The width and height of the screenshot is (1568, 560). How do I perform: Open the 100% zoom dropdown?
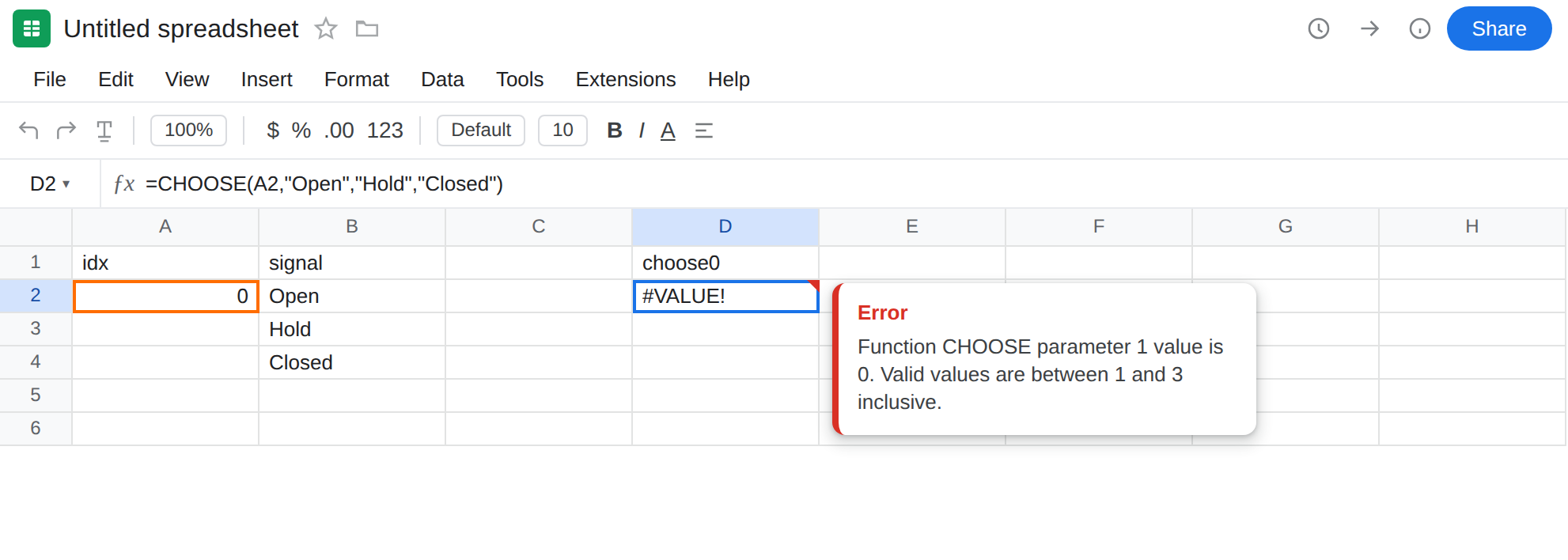click(188, 130)
